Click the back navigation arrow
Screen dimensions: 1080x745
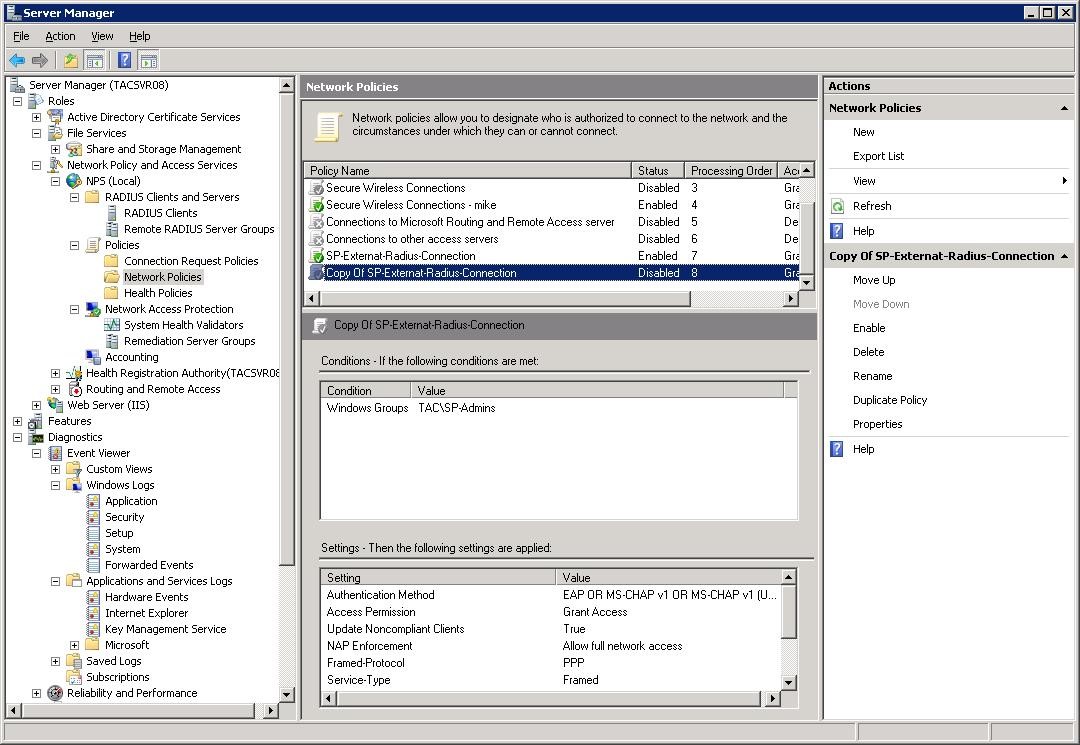[16, 60]
